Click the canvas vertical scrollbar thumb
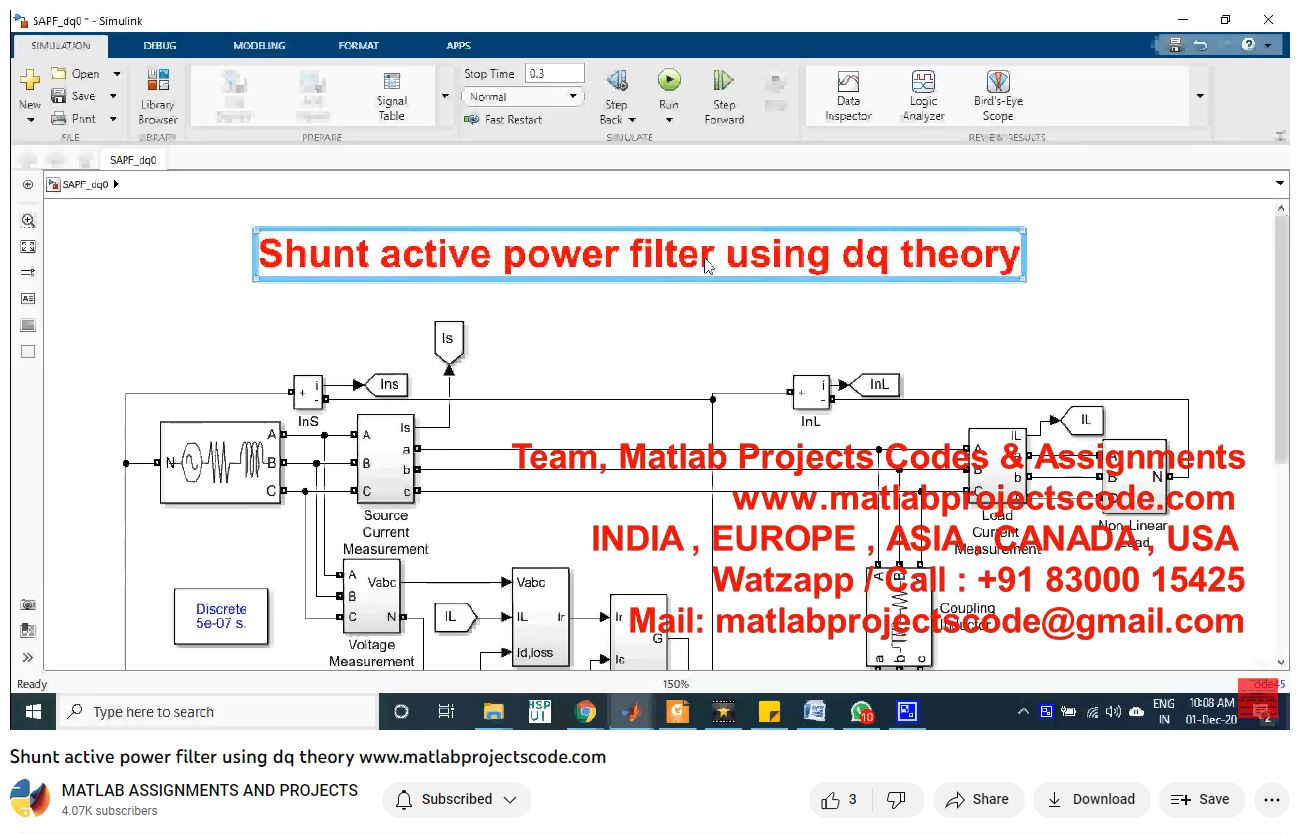Viewport: 1298px width, 834px height. [1282, 340]
